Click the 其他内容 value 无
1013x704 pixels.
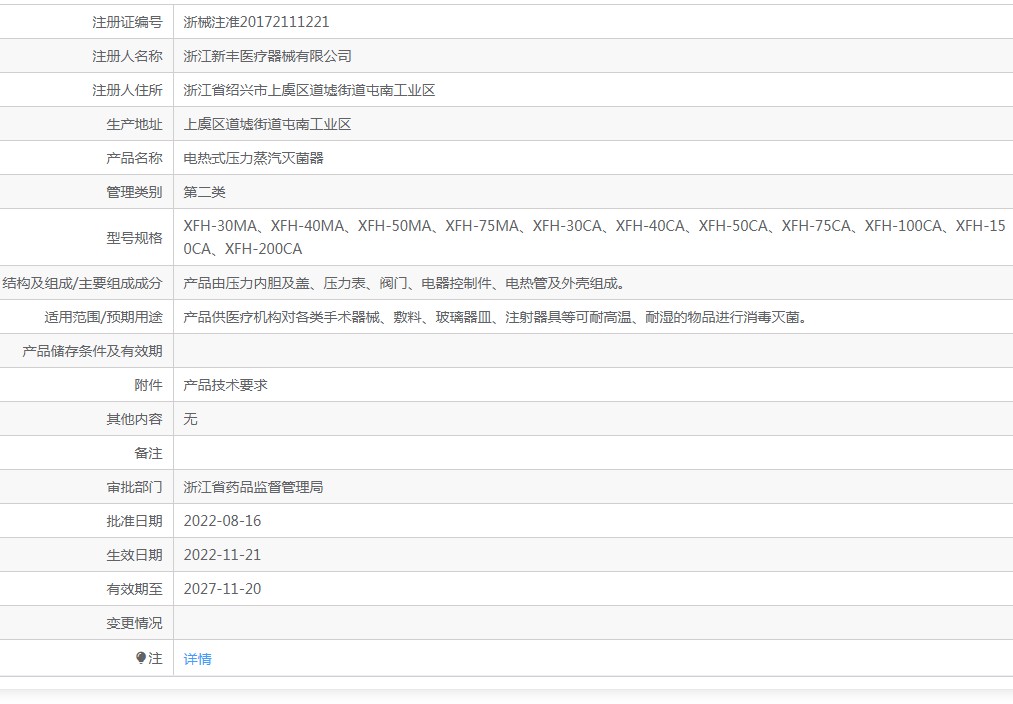pyautogui.click(x=191, y=419)
